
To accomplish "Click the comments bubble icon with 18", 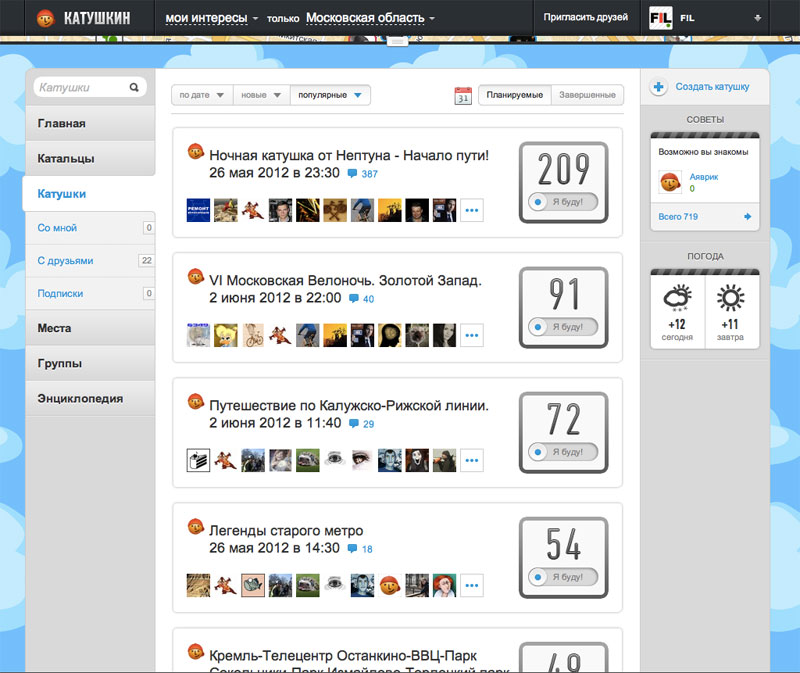I will point(352,549).
